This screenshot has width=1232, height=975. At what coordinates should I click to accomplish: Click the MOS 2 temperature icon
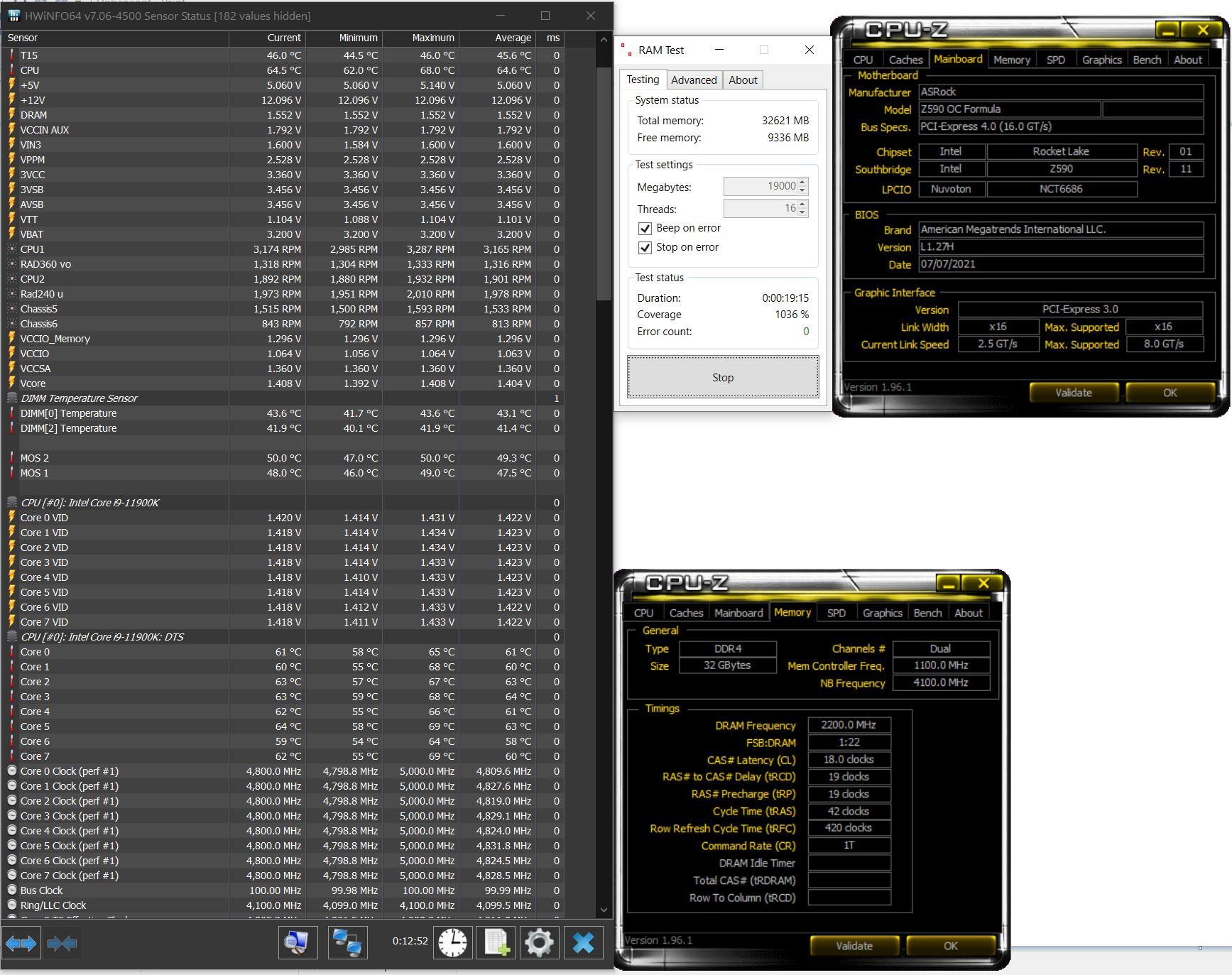(12, 458)
